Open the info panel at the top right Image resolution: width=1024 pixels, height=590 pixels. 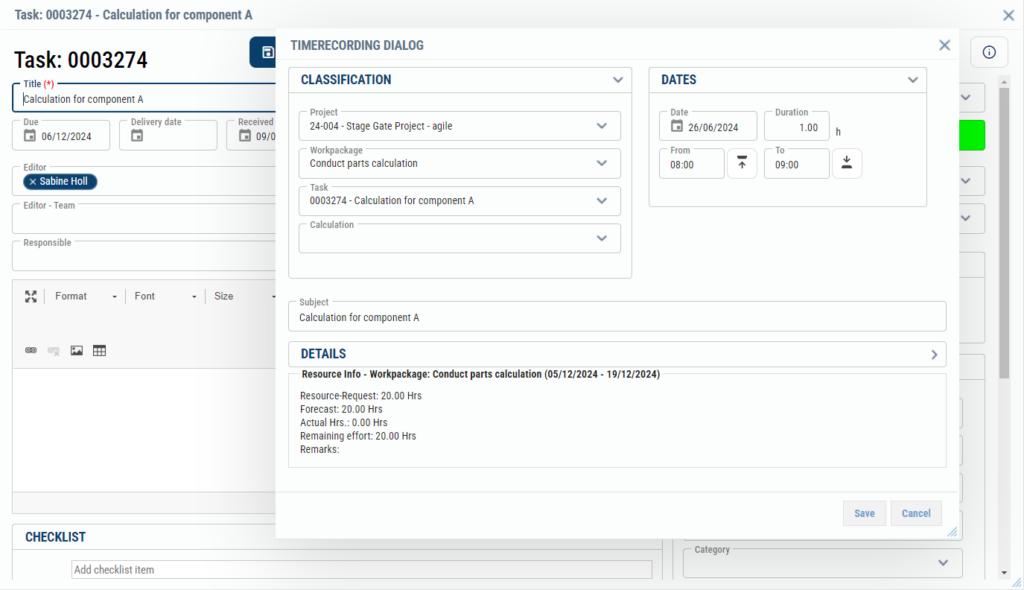989,52
